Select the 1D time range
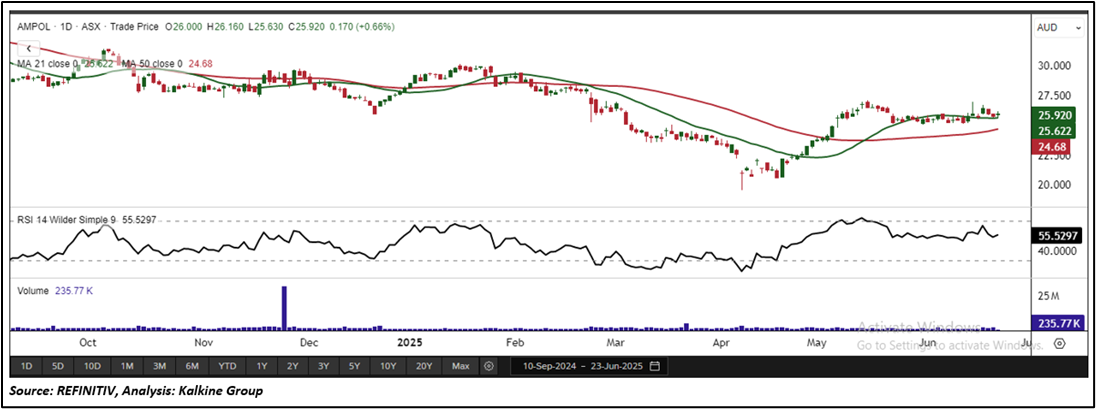This screenshot has height=409, width=1096. (26, 366)
